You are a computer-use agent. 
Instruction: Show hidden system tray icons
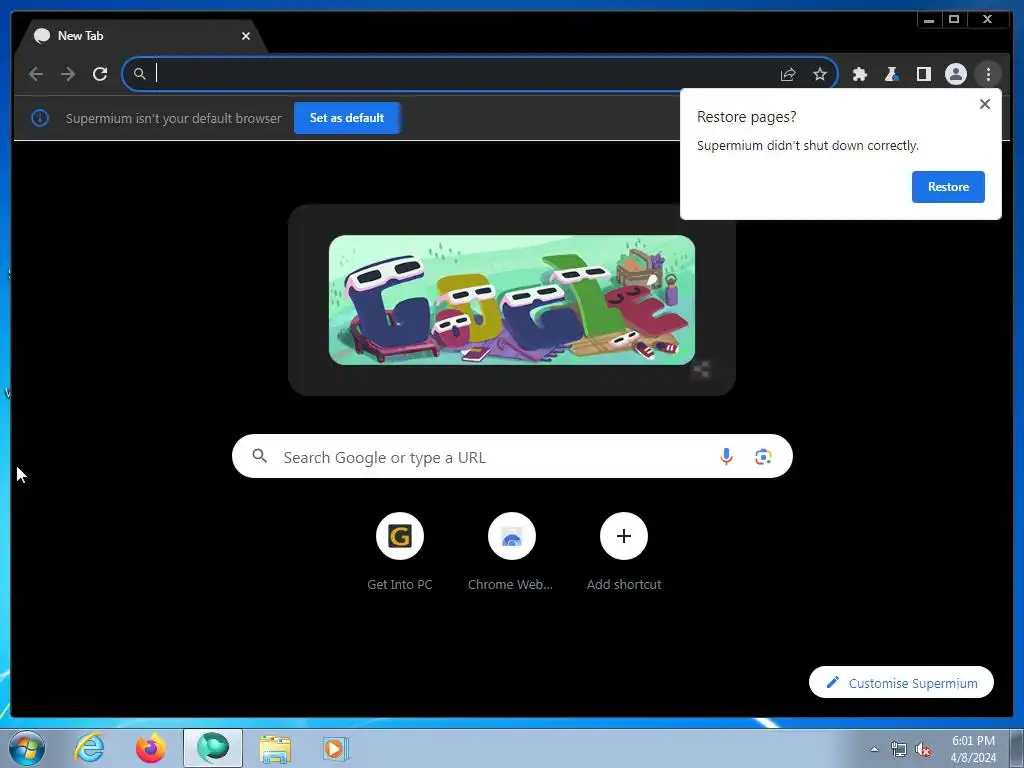874,749
